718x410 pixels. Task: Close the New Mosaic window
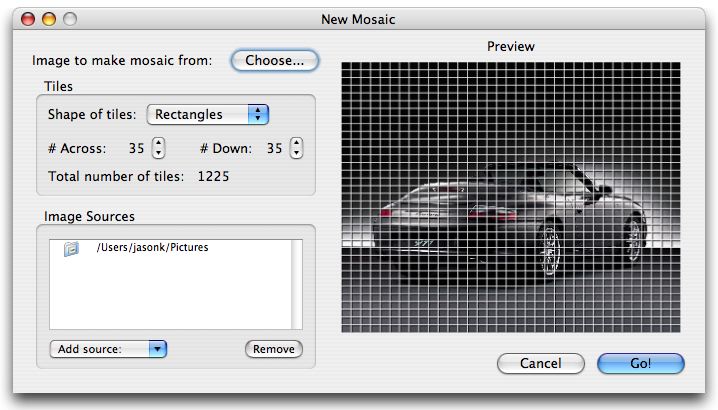[28, 19]
